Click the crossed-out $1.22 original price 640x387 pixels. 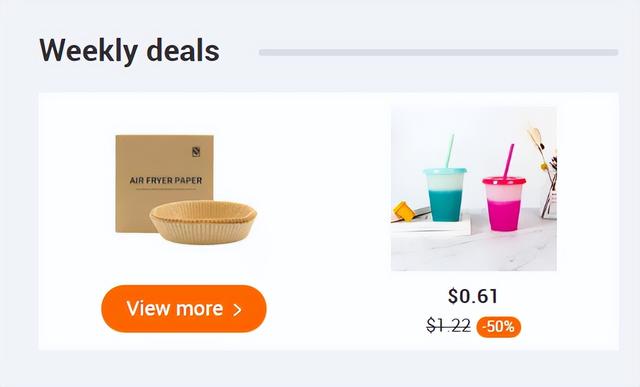pos(449,326)
